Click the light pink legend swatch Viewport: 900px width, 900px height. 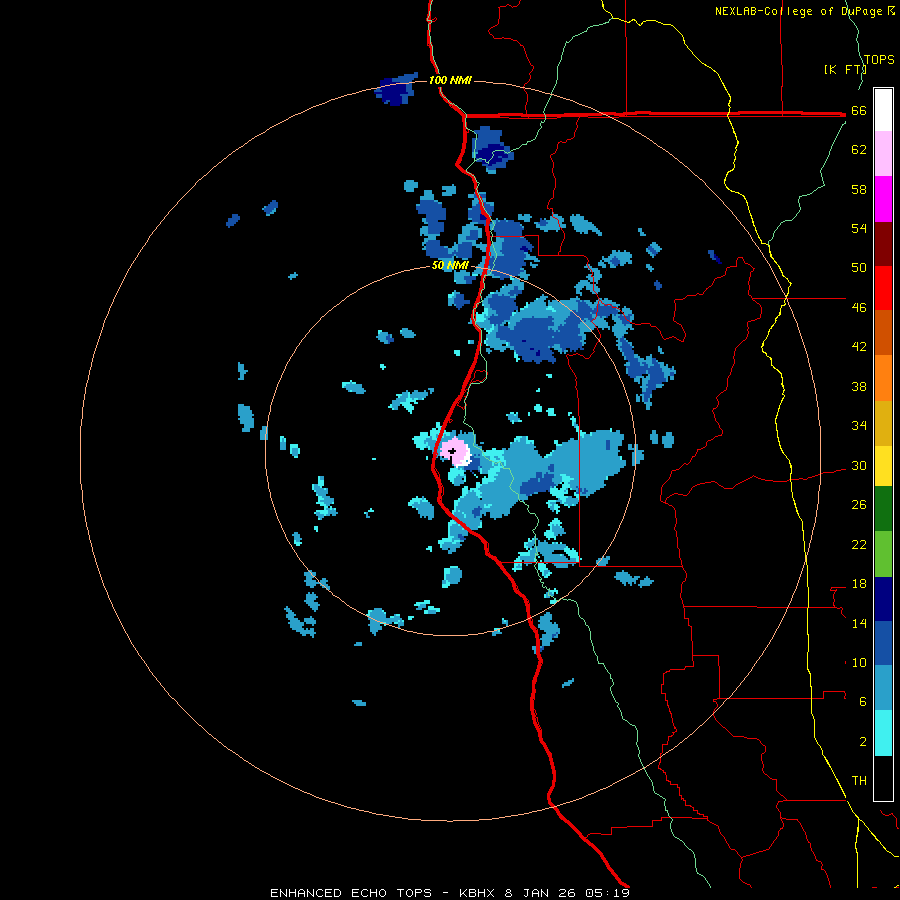(x=883, y=153)
